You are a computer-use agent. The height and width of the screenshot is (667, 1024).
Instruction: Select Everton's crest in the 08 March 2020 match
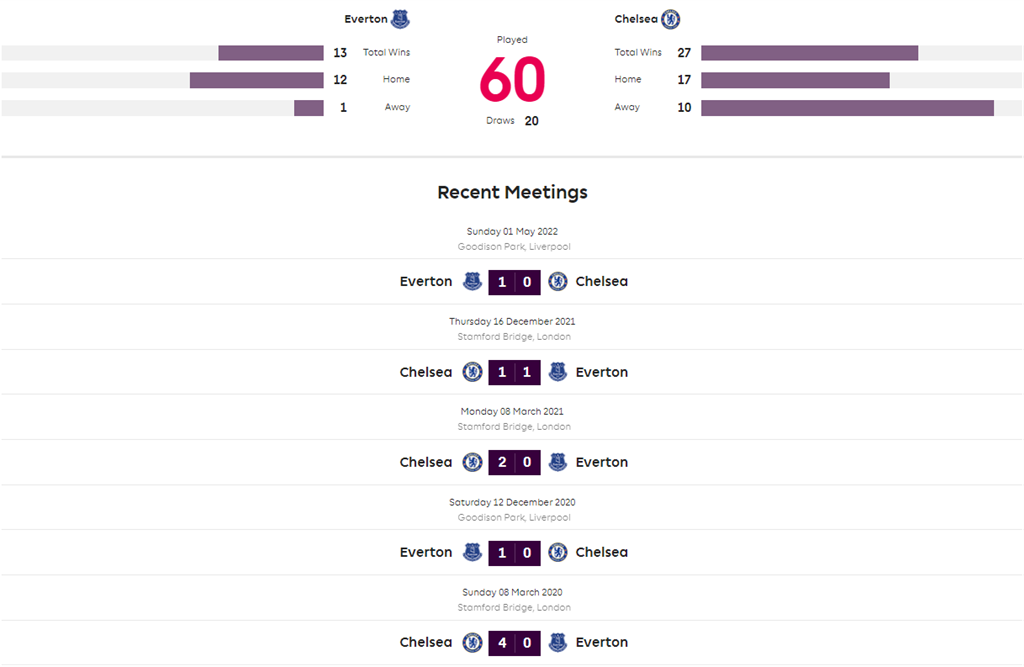click(x=558, y=642)
